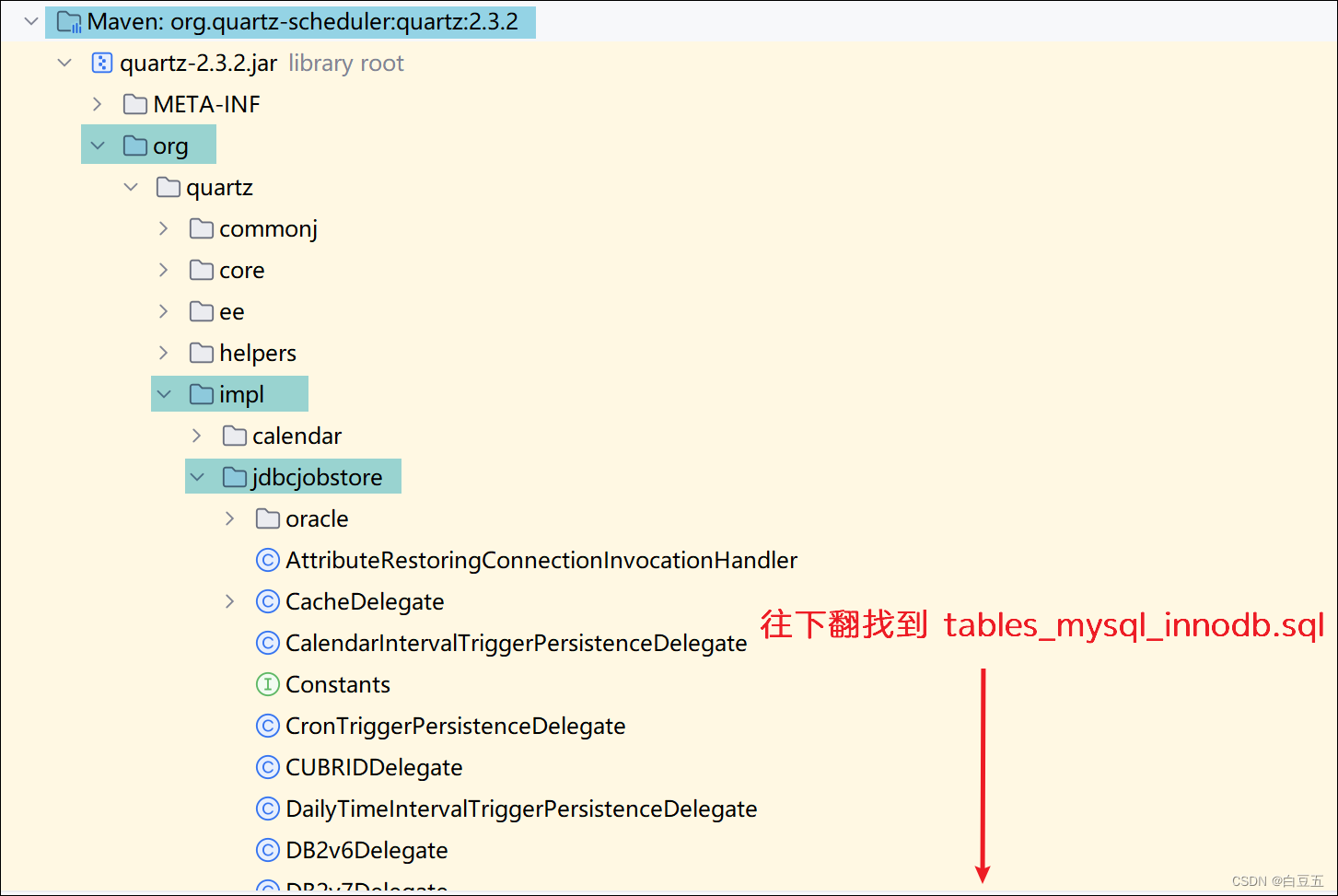Select the calendar package label

(x=297, y=436)
